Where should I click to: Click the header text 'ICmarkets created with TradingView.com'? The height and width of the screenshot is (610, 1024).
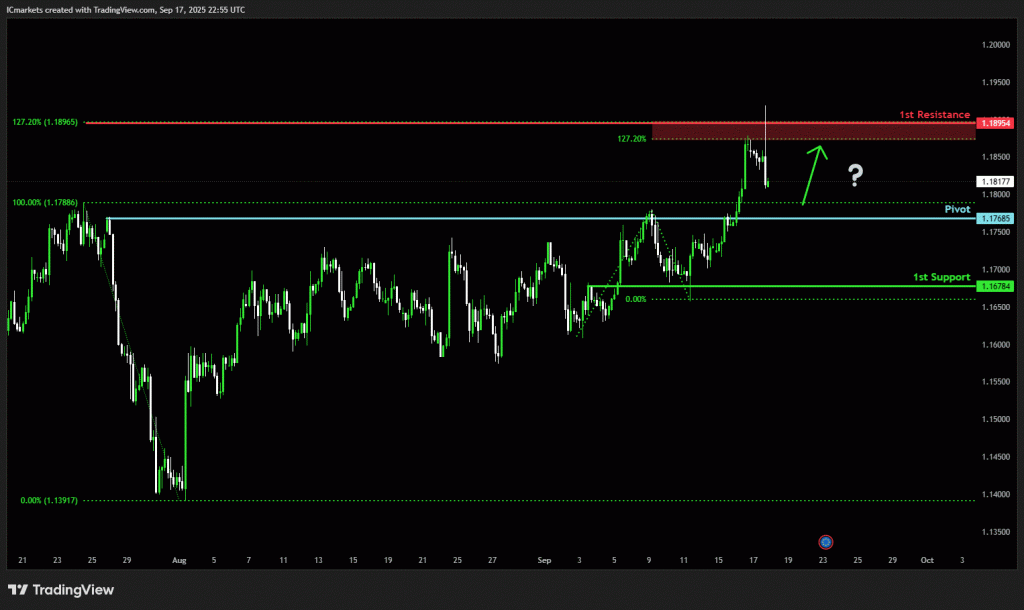80,10
